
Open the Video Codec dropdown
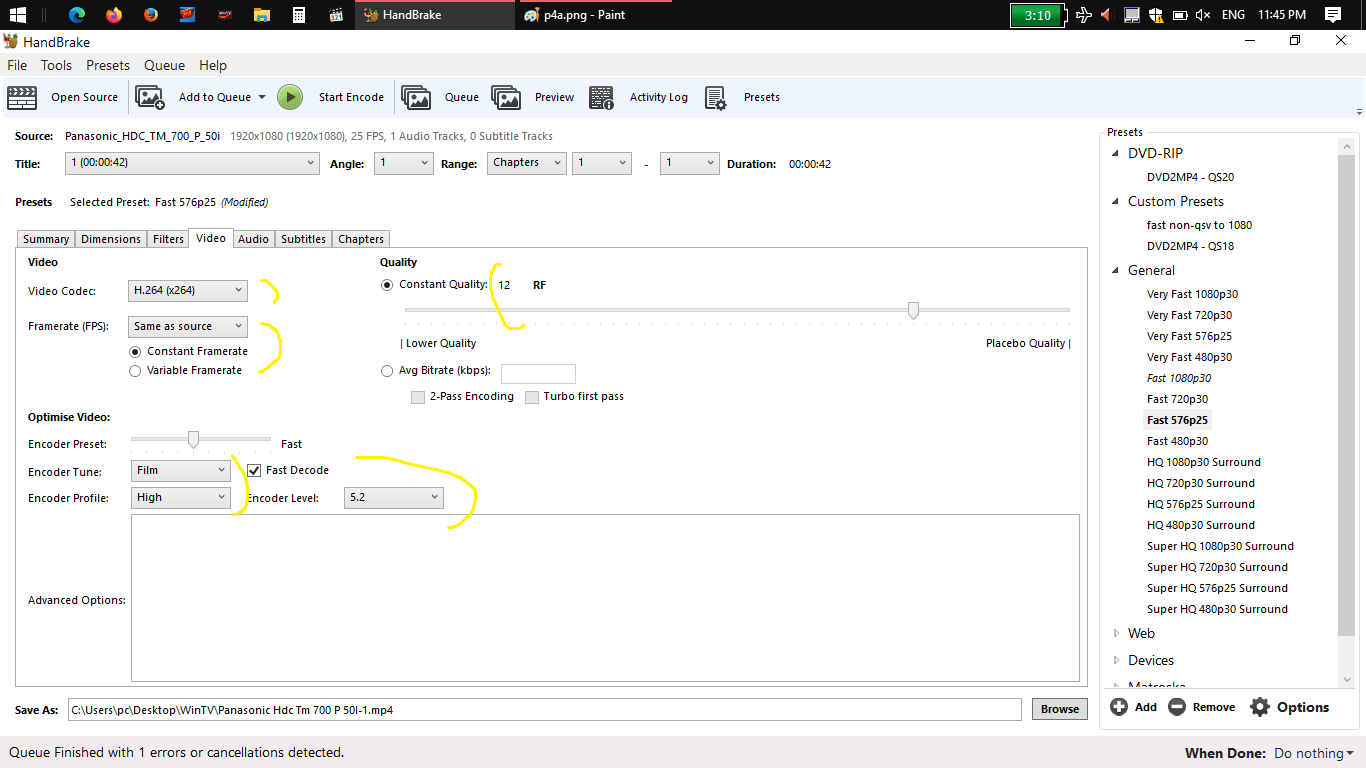click(188, 291)
